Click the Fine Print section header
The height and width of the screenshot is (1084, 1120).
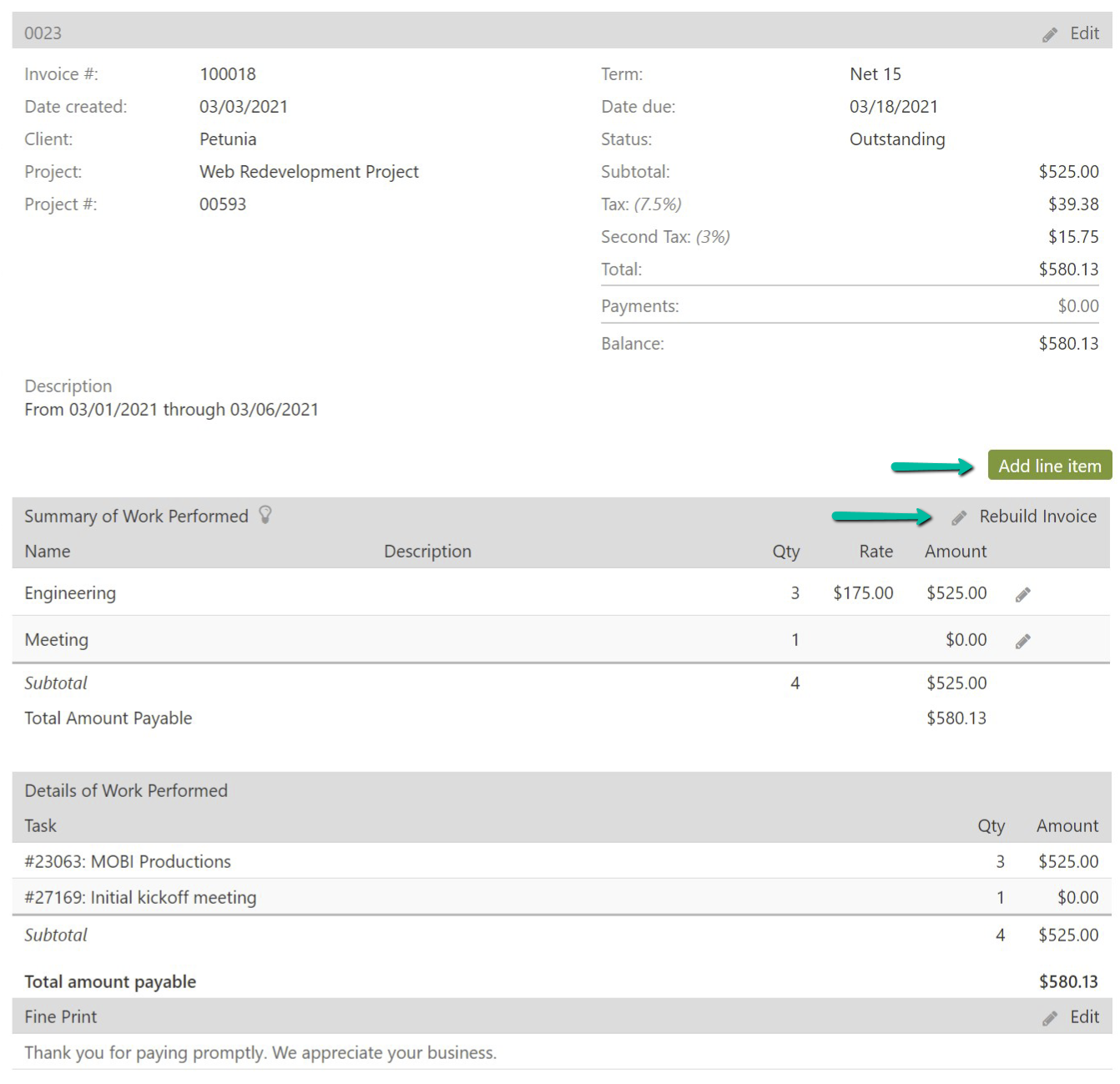pos(59,1017)
